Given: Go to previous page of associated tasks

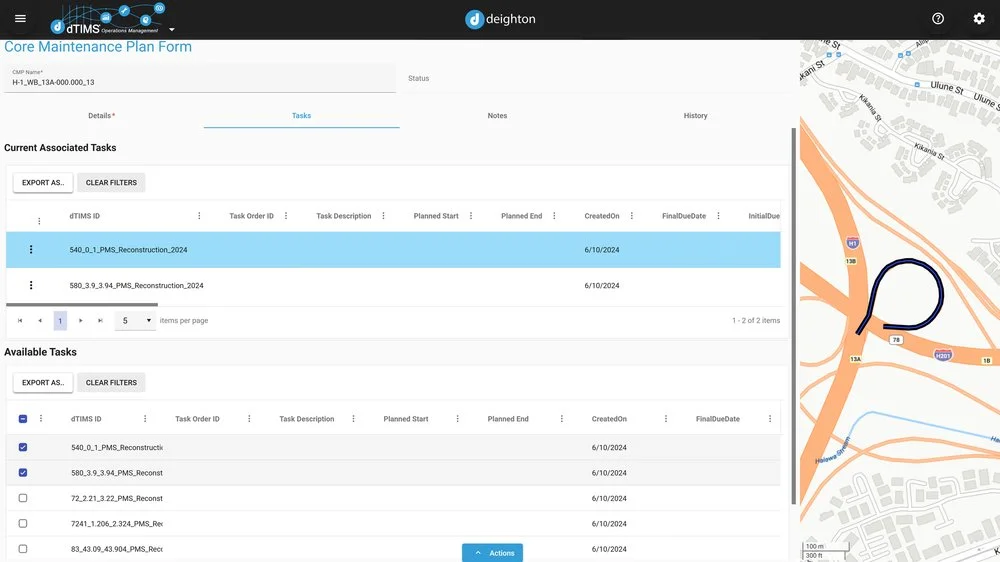Looking at the screenshot, I should (x=40, y=320).
